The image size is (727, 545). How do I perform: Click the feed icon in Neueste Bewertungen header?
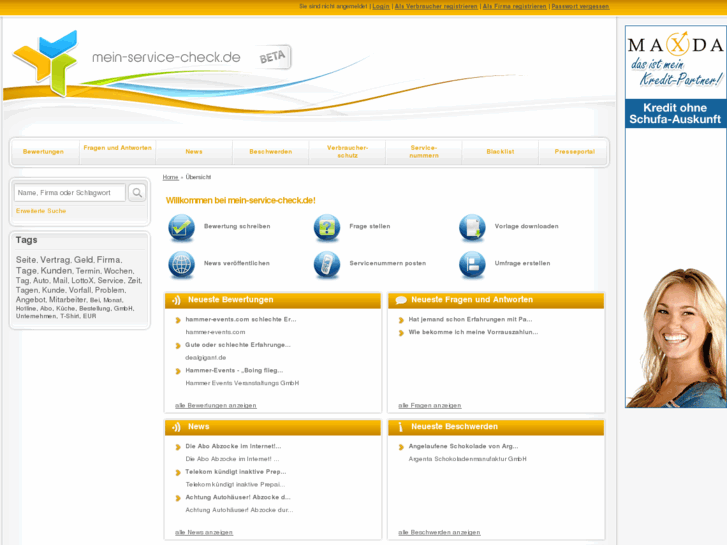click(x=176, y=301)
